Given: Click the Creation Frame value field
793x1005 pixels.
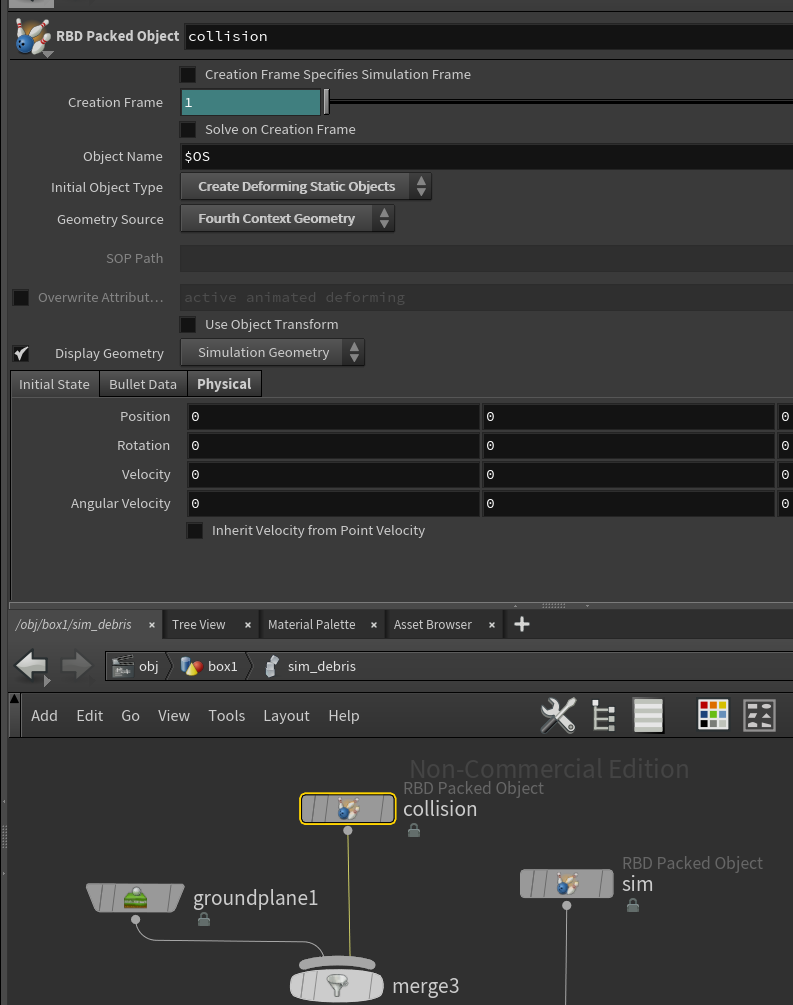Looking at the screenshot, I should pos(251,103).
